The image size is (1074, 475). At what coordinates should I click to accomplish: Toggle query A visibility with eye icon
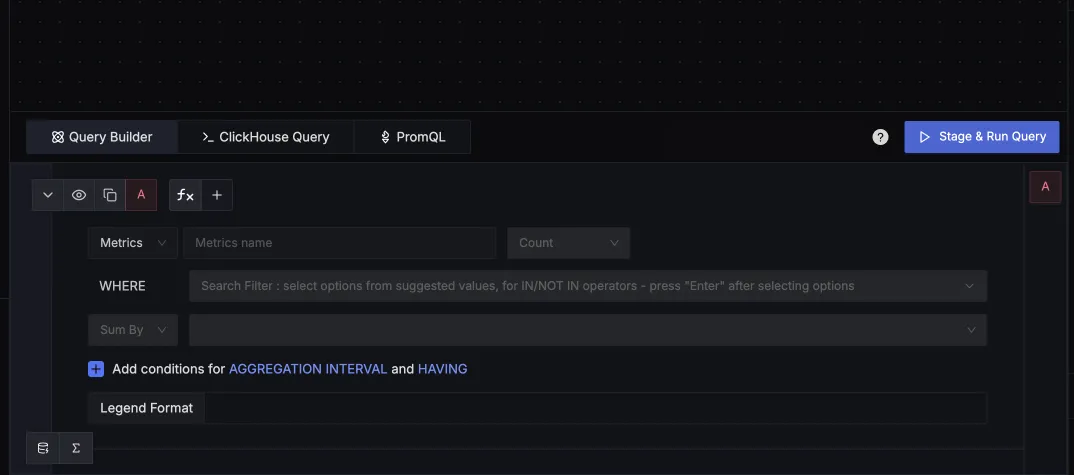pyautogui.click(x=79, y=195)
